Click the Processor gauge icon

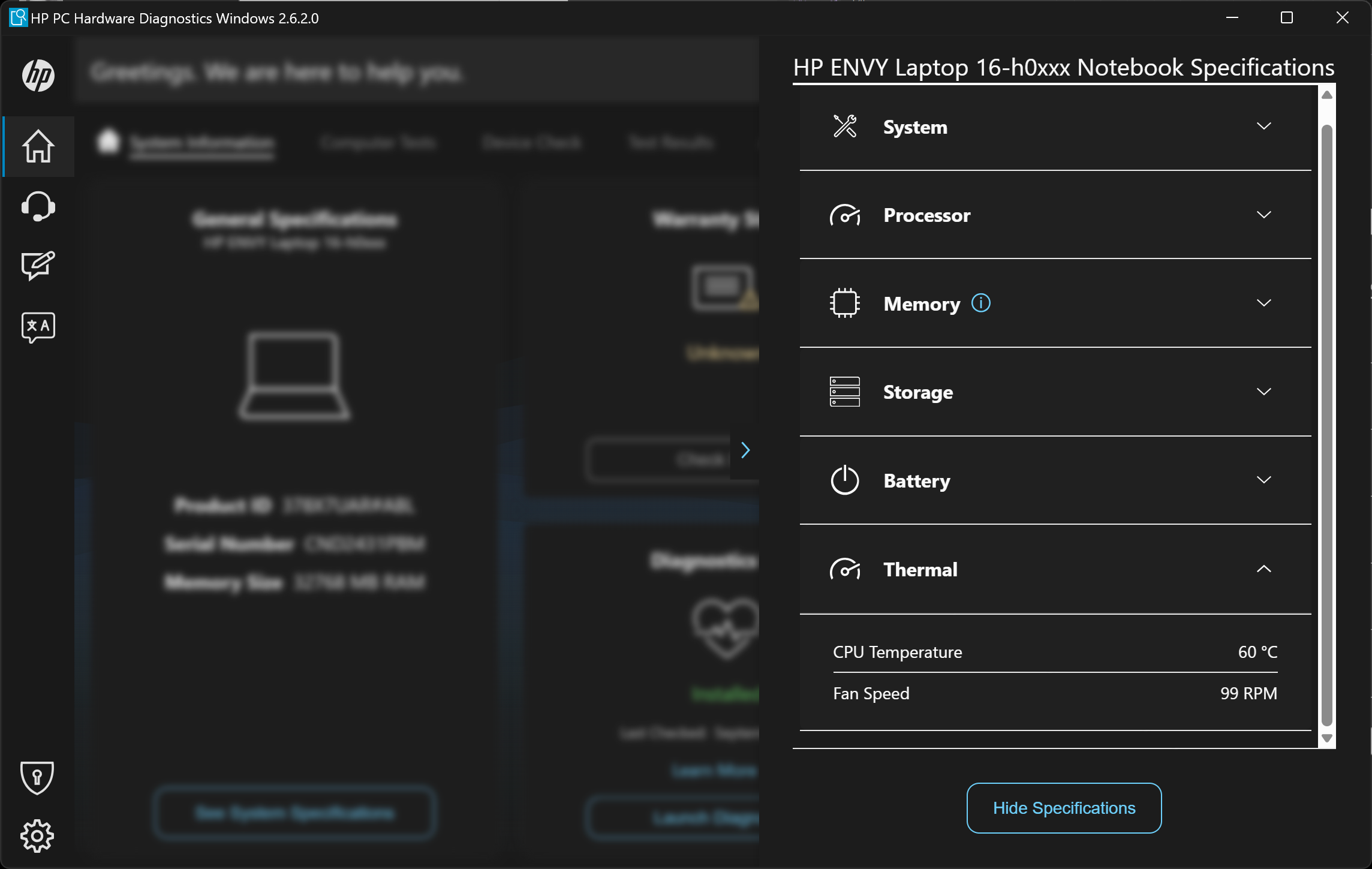click(845, 215)
